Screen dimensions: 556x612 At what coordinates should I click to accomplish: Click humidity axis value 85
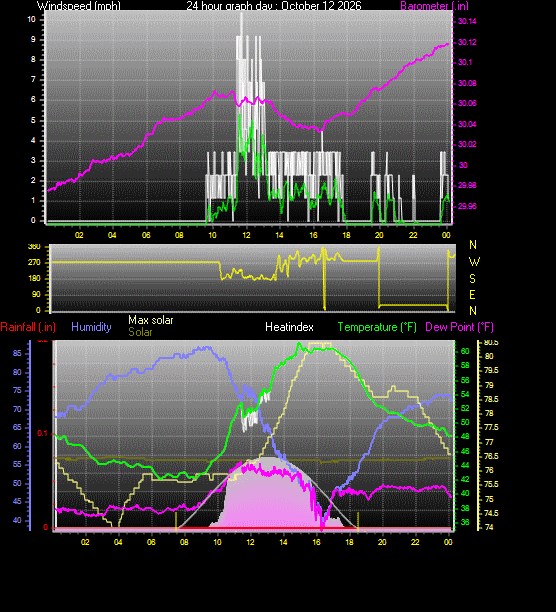click(x=17, y=353)
